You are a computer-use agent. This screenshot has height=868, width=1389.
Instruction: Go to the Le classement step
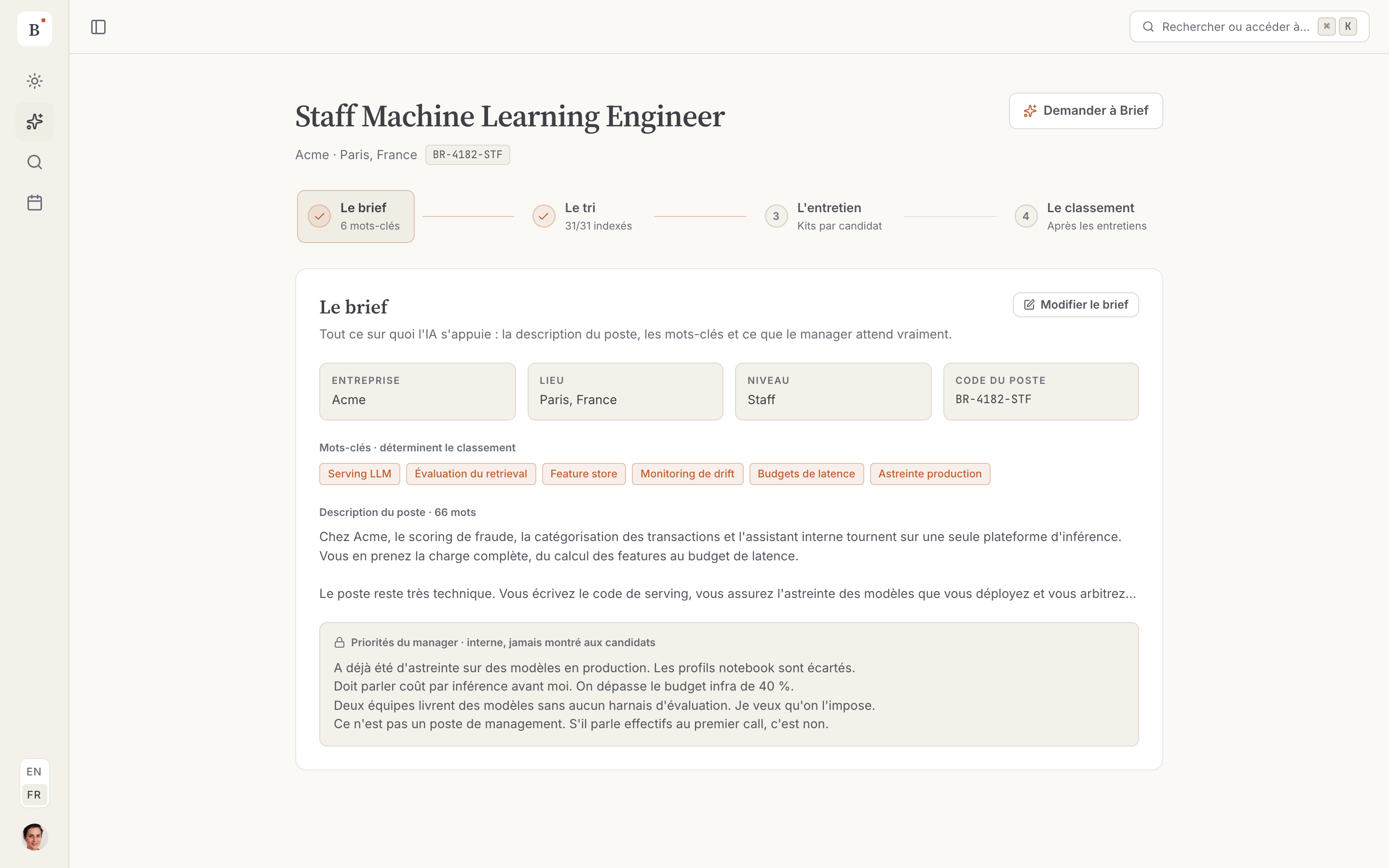click(1080, 217)
